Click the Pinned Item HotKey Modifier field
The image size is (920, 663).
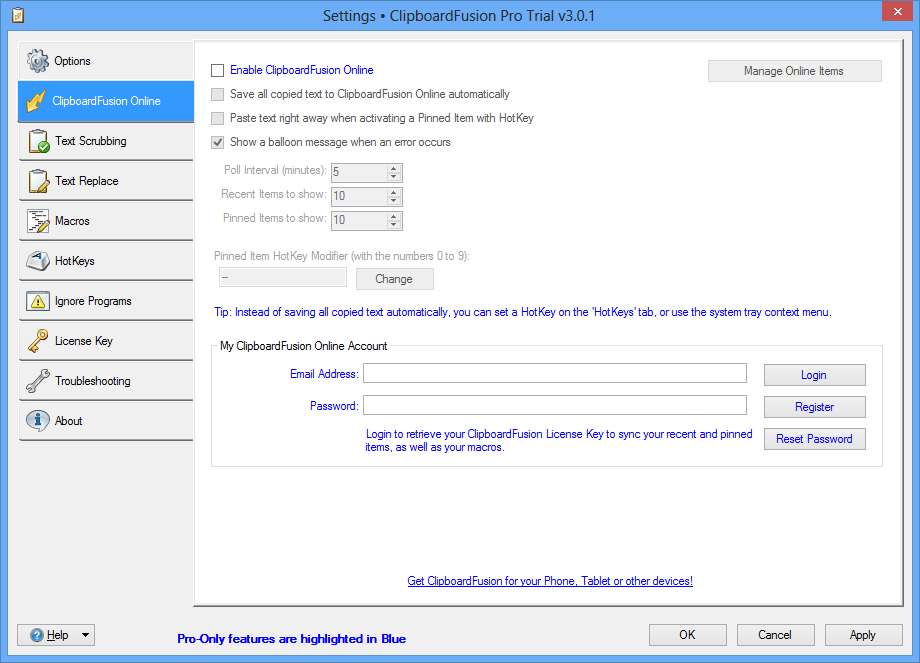(283, 278)
